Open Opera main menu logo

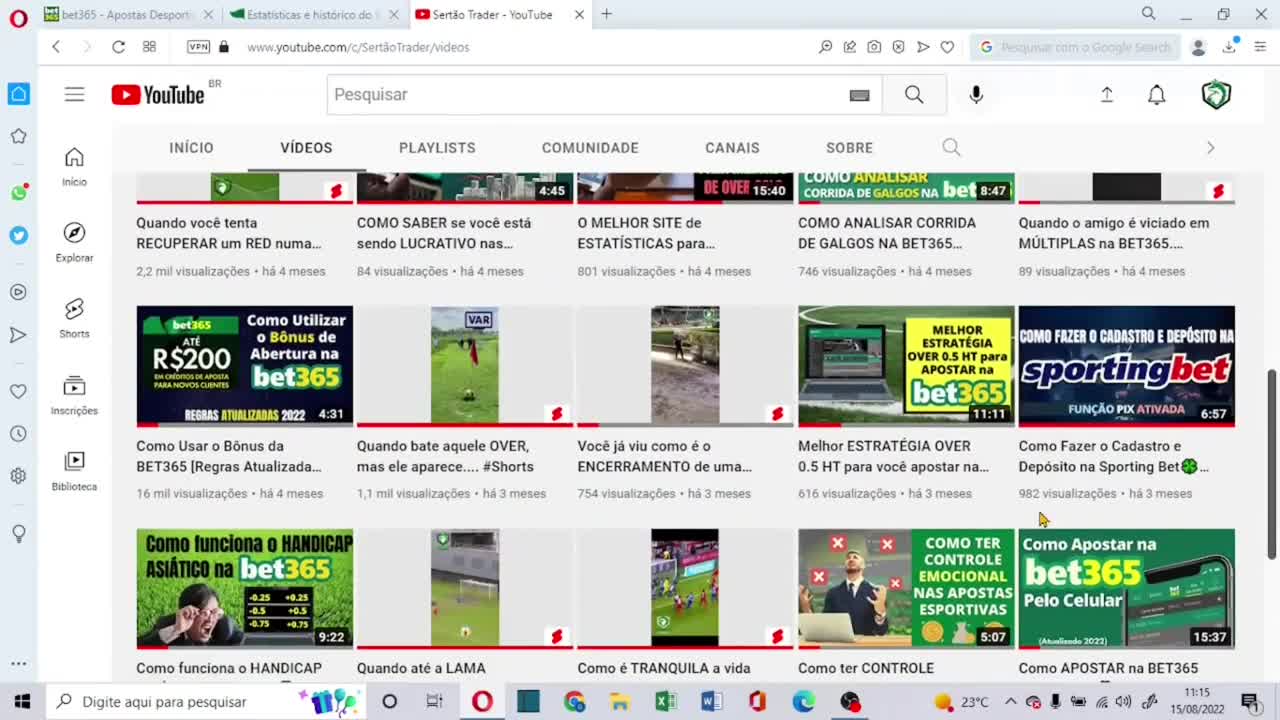click(x=18, y=17)
